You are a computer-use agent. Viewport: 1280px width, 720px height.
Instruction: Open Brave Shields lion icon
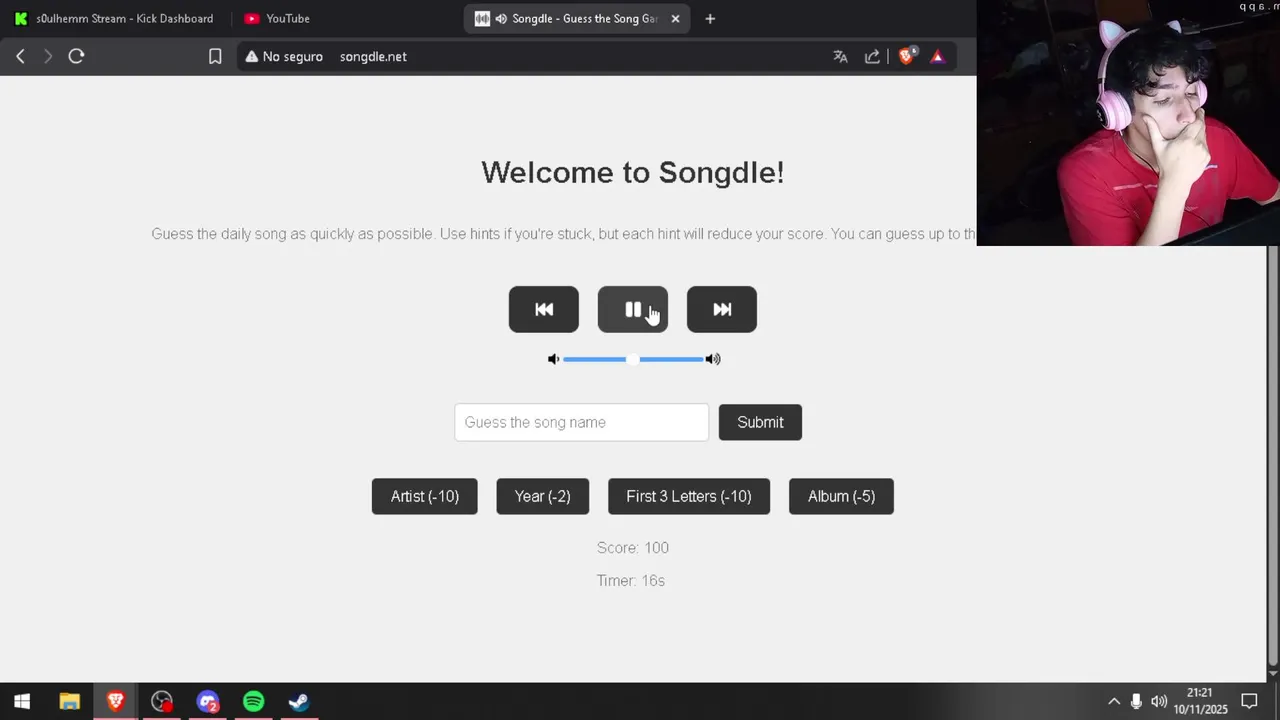[907, 56]
